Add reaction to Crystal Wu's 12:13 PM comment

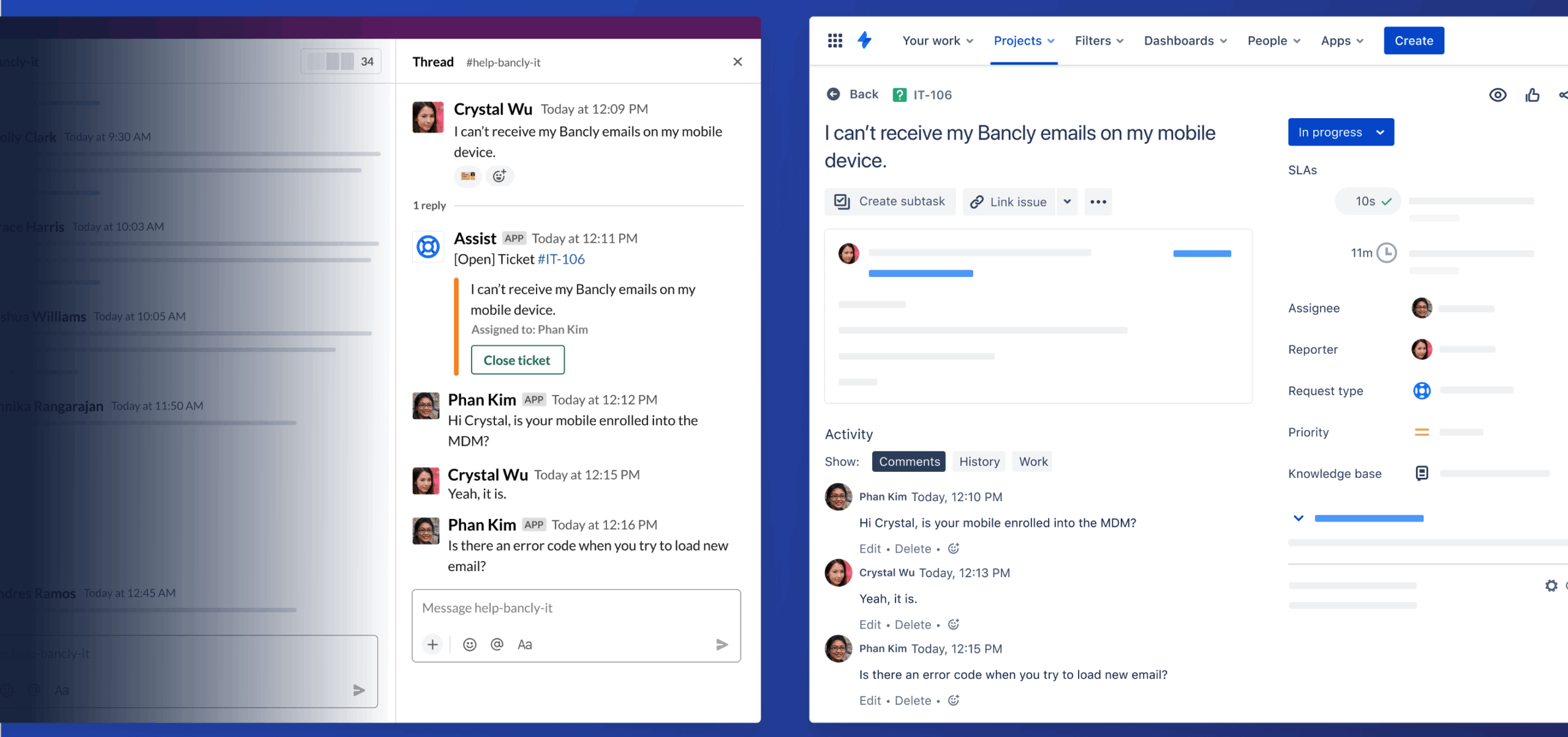coord(954,624)
